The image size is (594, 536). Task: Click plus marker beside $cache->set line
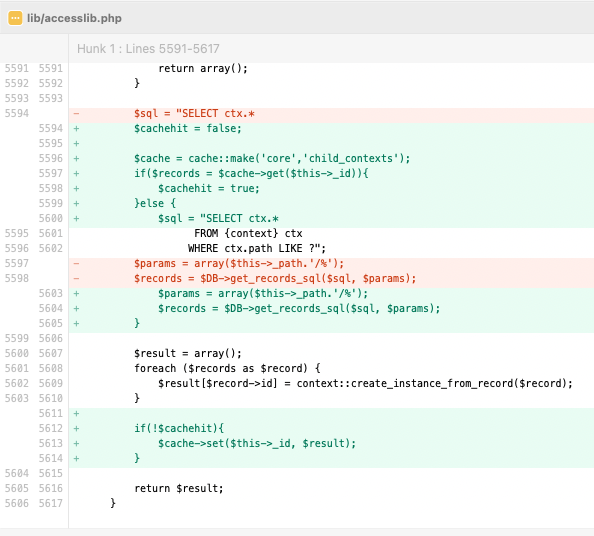point(77,443)
